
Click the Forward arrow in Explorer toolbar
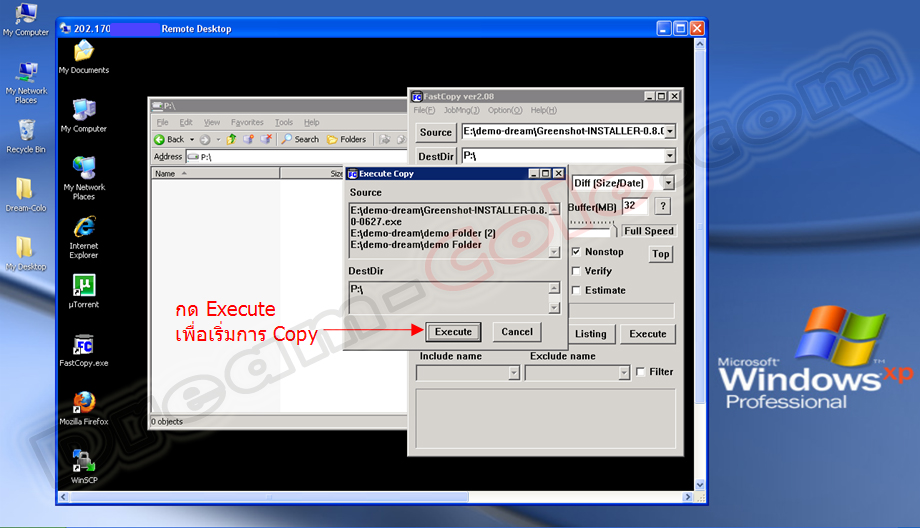coord(205,139)
